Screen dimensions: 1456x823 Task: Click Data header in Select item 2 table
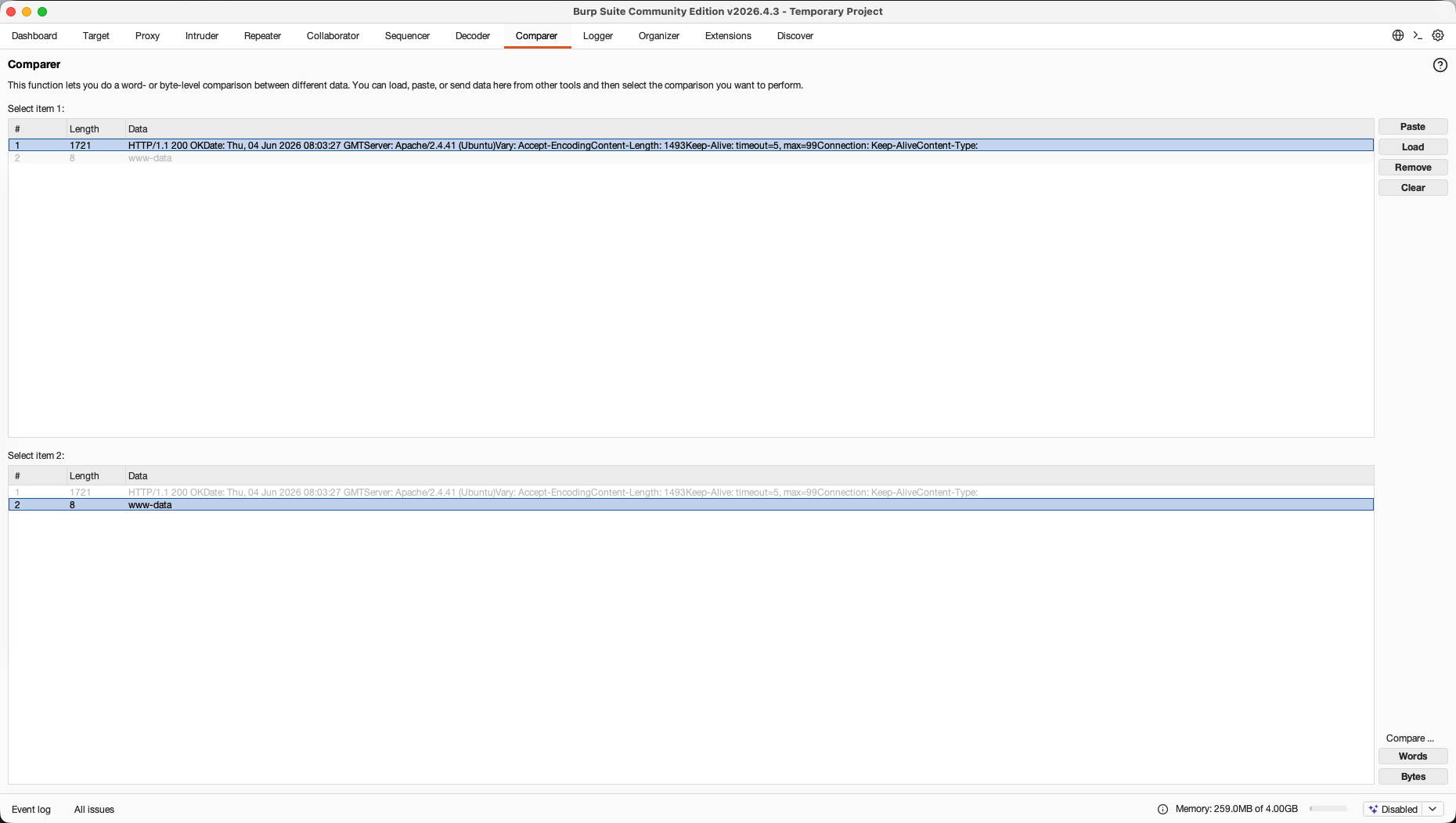(749, 476)
